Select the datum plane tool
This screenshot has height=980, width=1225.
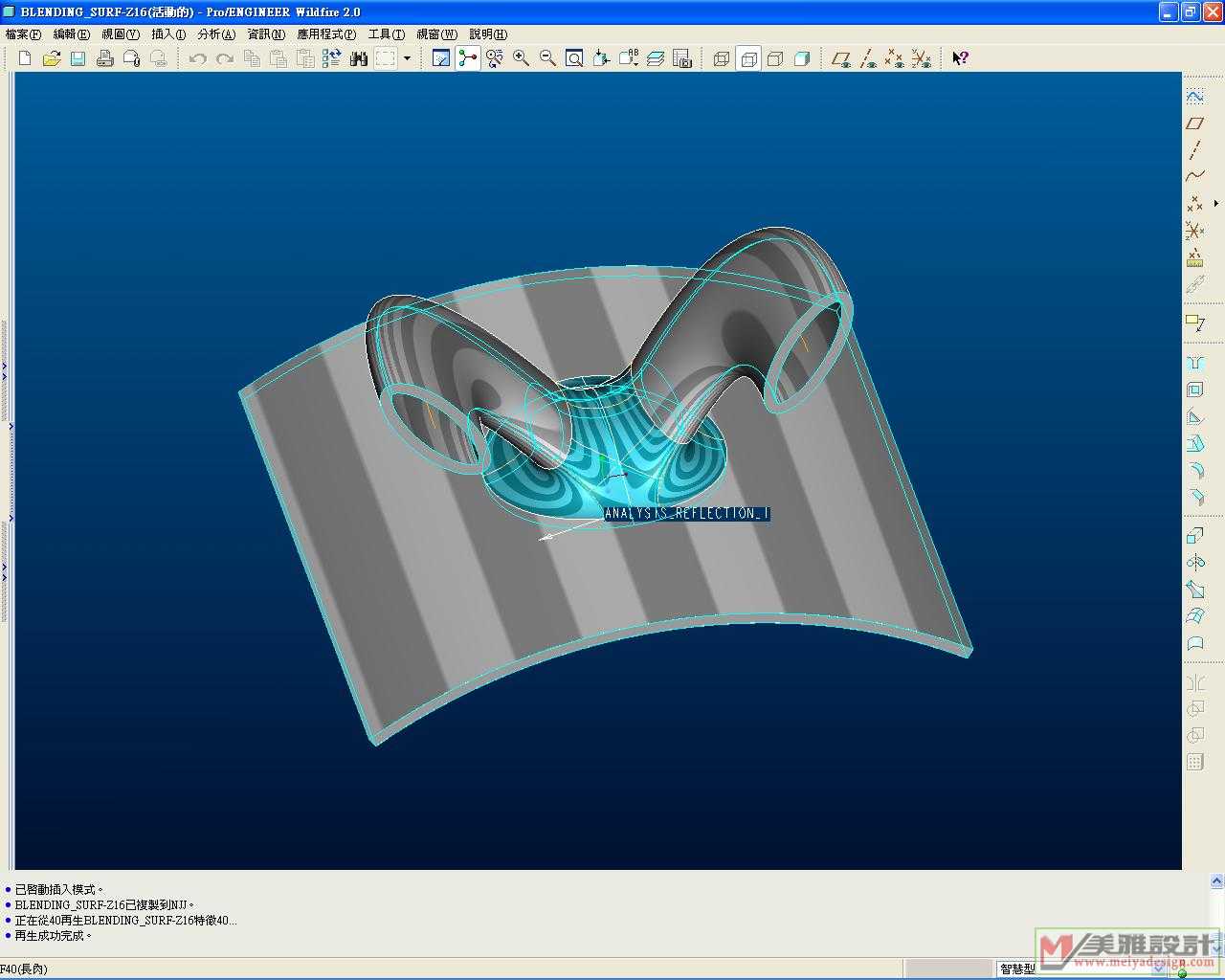[1195, 123]
